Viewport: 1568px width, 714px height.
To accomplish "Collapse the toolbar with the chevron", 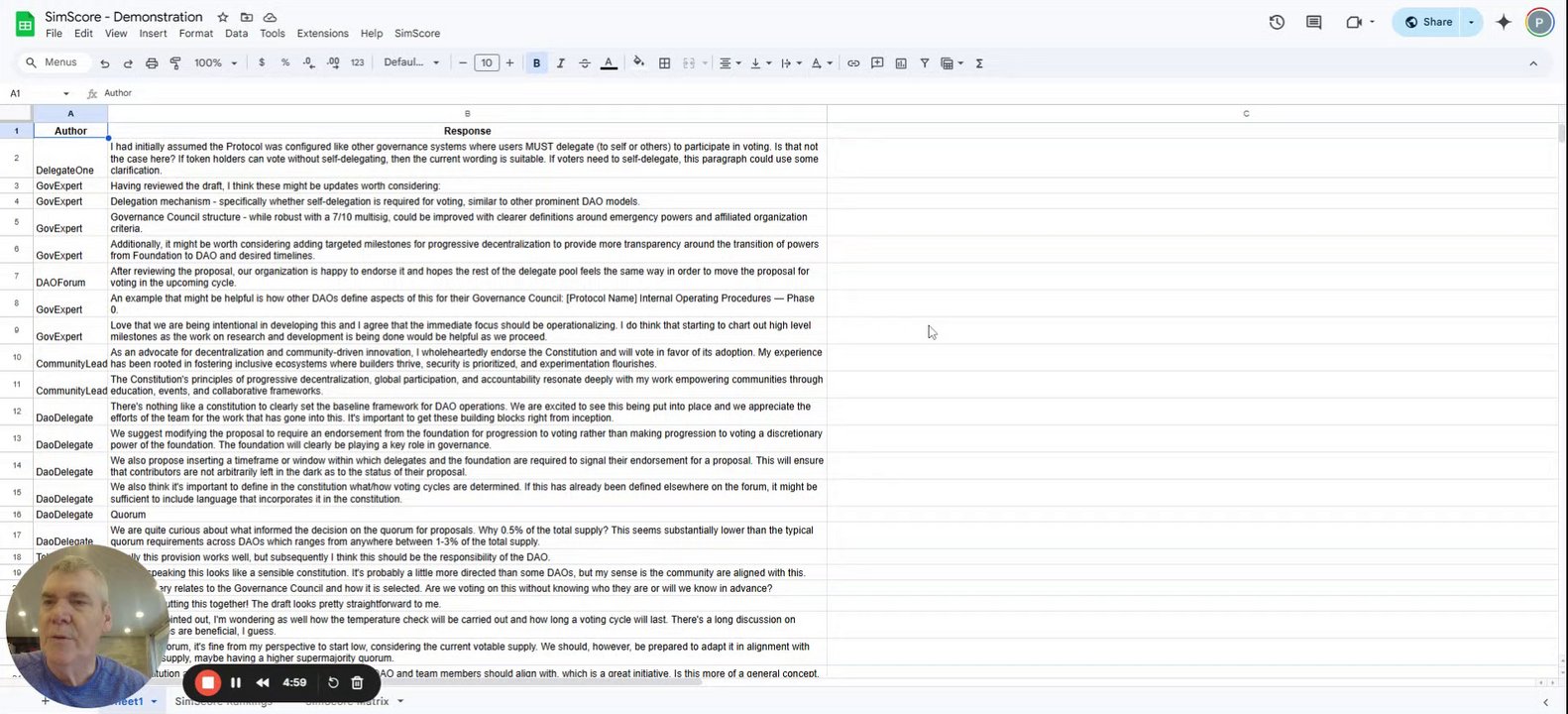I will [x=1533, y=63].
